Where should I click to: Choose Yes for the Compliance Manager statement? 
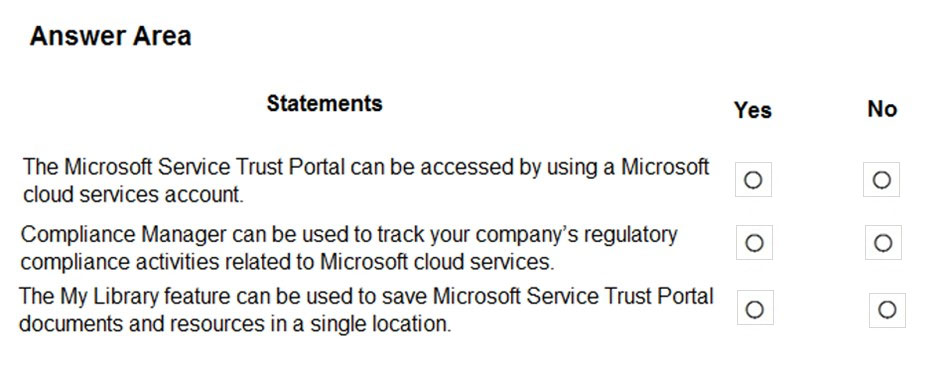[754, 243]
